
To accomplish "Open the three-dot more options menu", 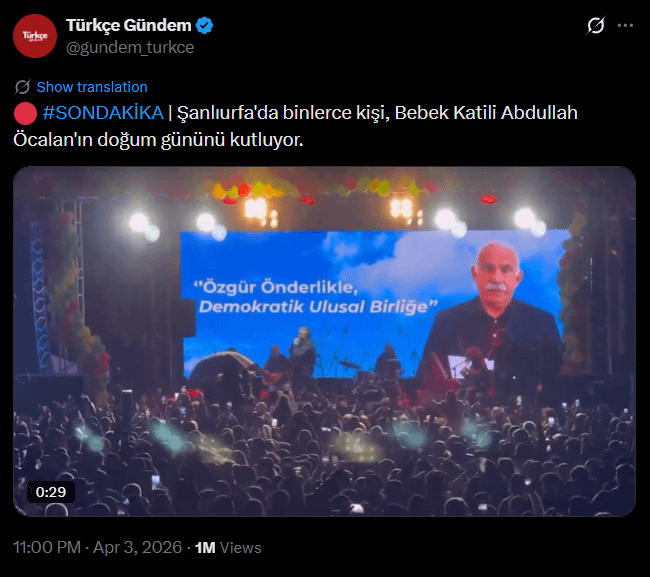I will coord(625,25).
